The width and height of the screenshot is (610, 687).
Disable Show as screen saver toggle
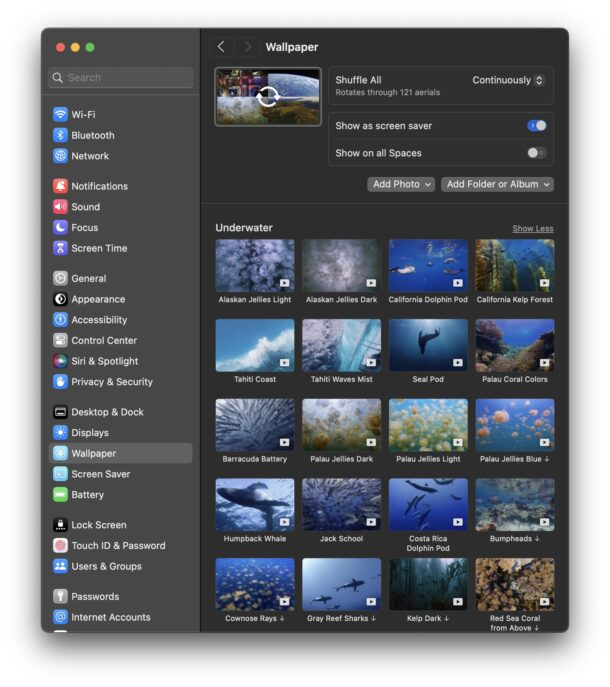tap(537, 126)
